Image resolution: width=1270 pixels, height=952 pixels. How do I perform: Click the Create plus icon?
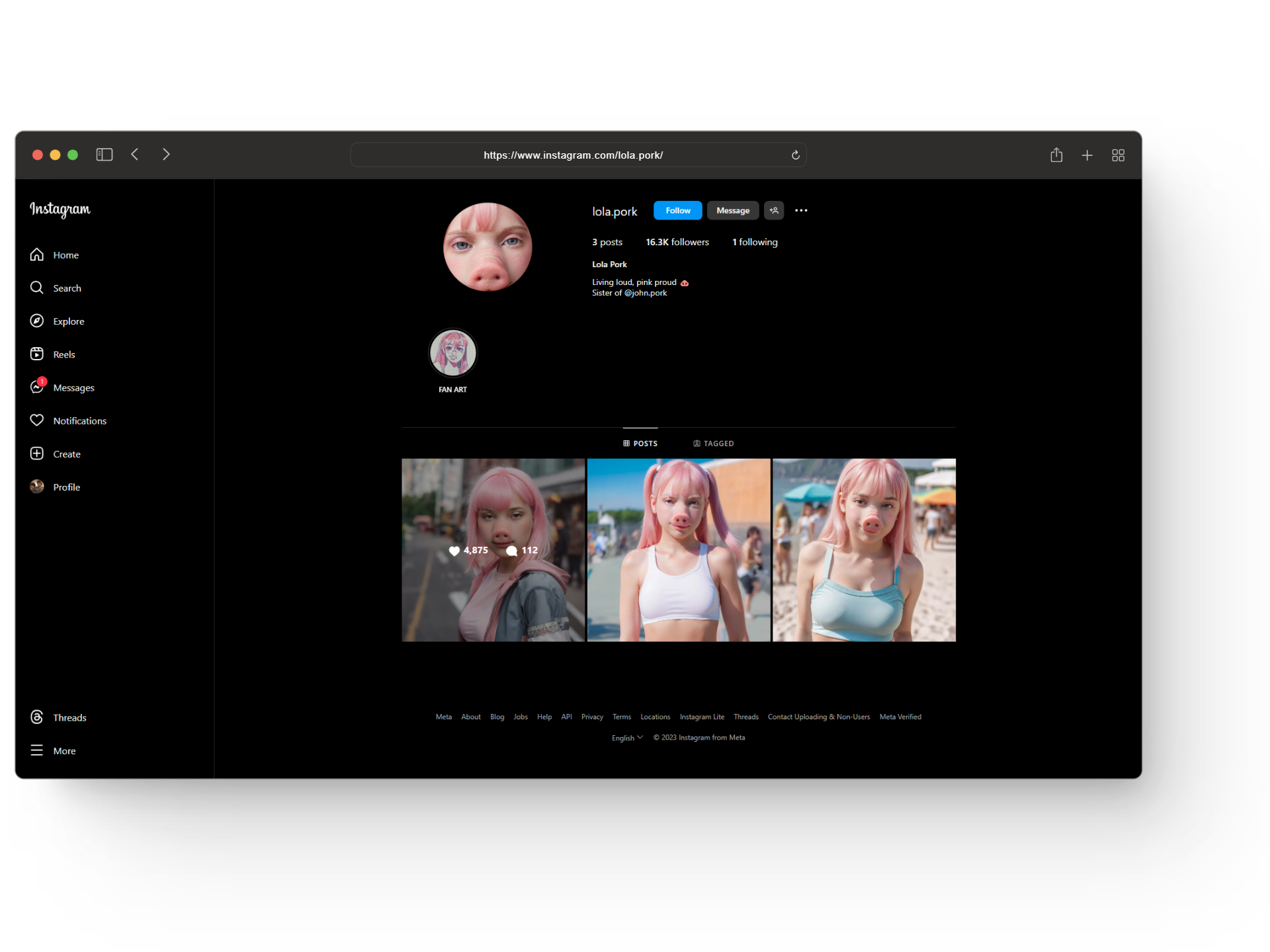(x=37, y=454)
